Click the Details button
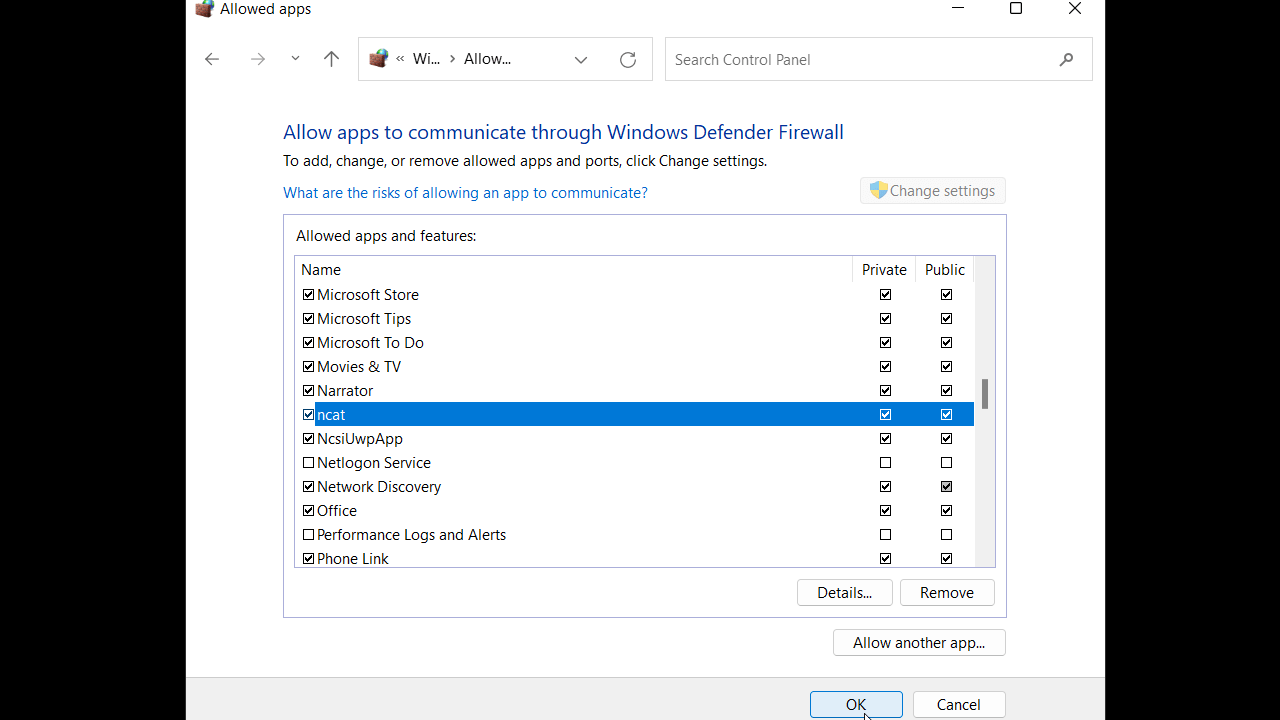Image resolution: width=1280 pixels, height=720 pixels. (x=844, y=592)
